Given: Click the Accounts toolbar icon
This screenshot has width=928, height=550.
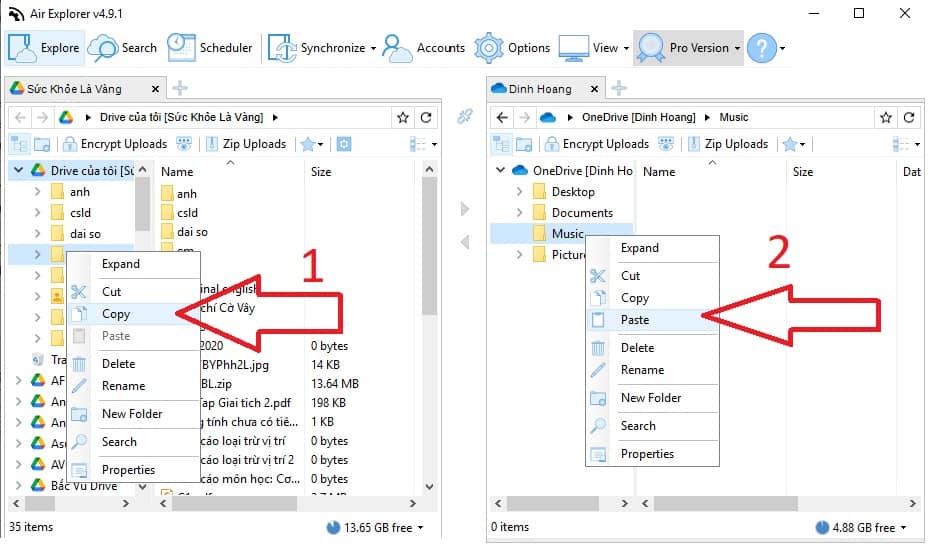Looking at the screenshot, I should pyautogui.click(x=424, y=47).
